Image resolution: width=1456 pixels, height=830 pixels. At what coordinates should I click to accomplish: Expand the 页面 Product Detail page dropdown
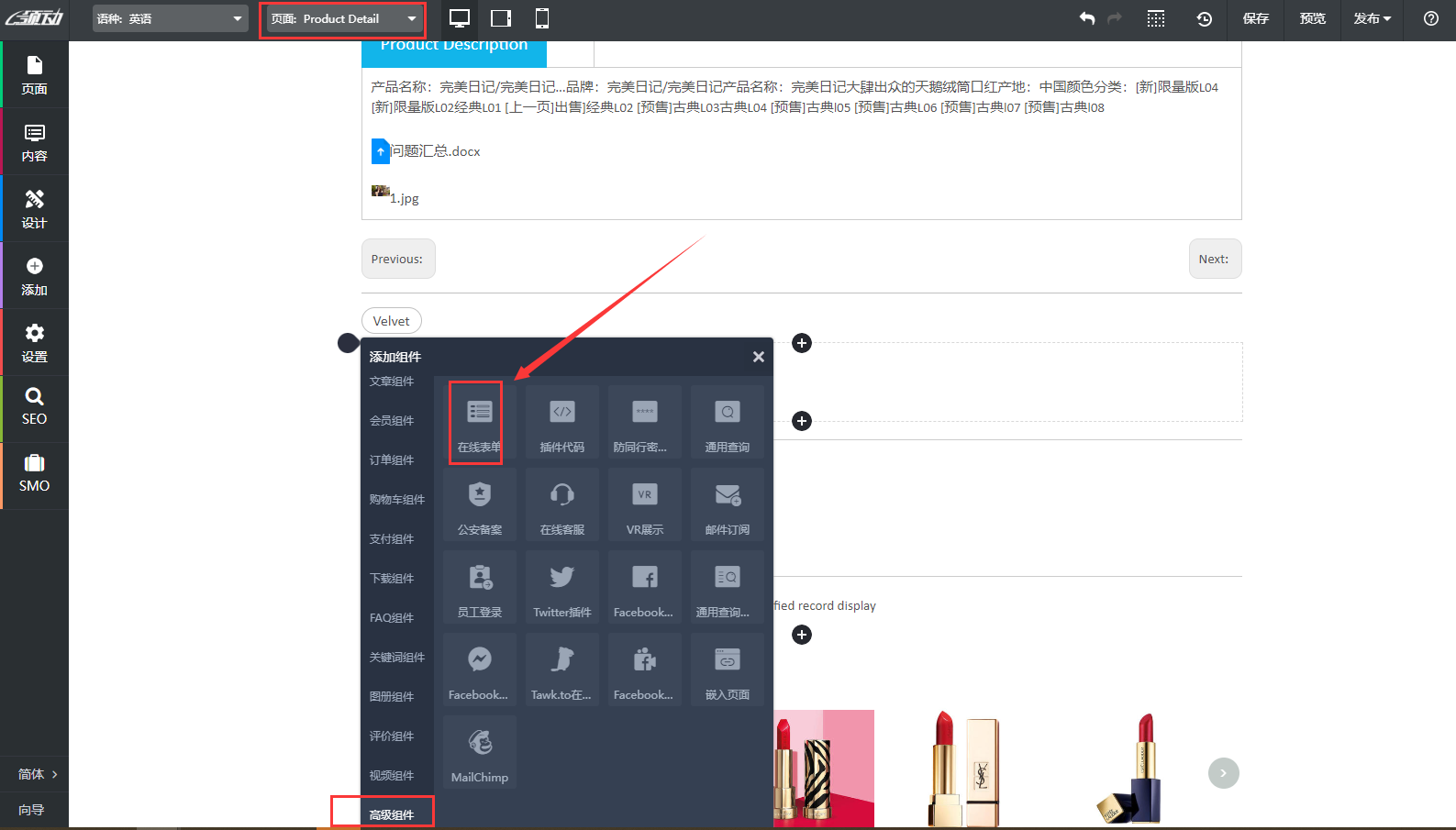pos(344,18)
